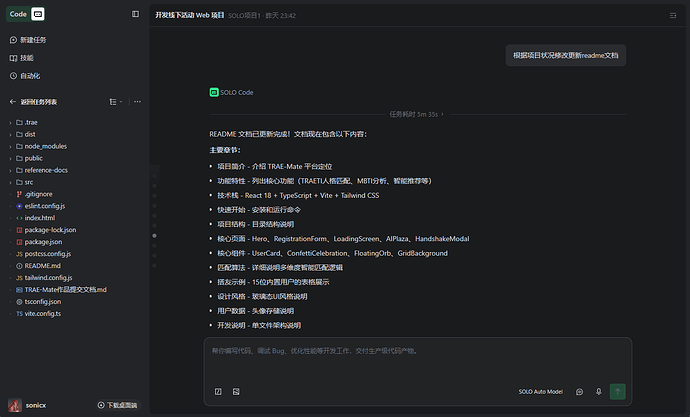Click the 项目简介 bullet line
The height and width of the screenshot is (417, 690).
pos(275,167)
